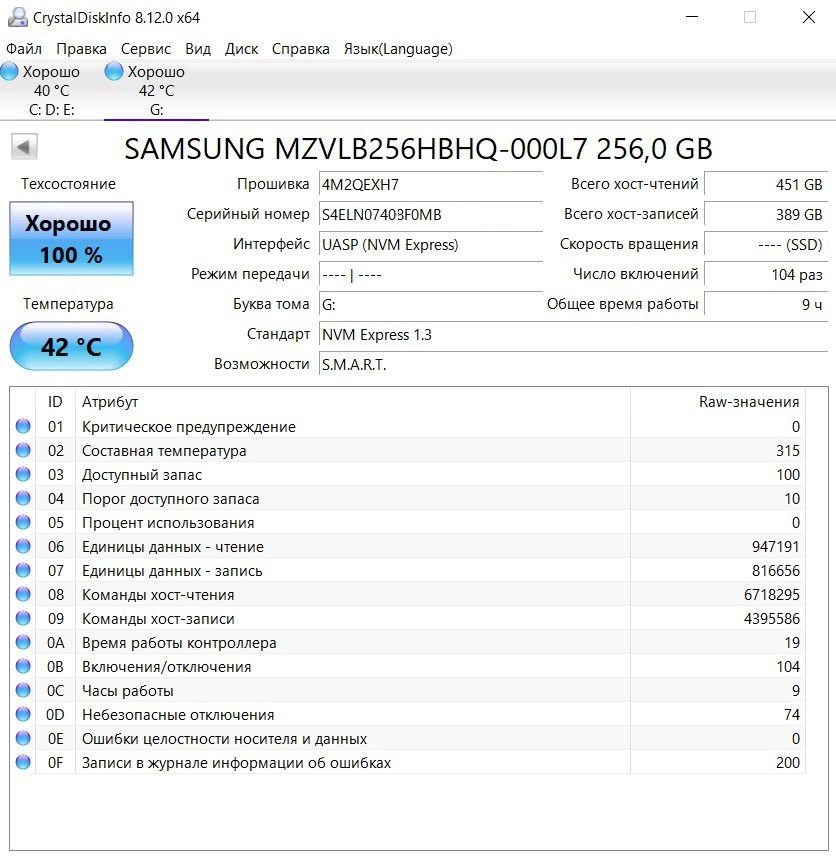
Task: Click the Атрибут column header
Action: (x=353, y=402)
